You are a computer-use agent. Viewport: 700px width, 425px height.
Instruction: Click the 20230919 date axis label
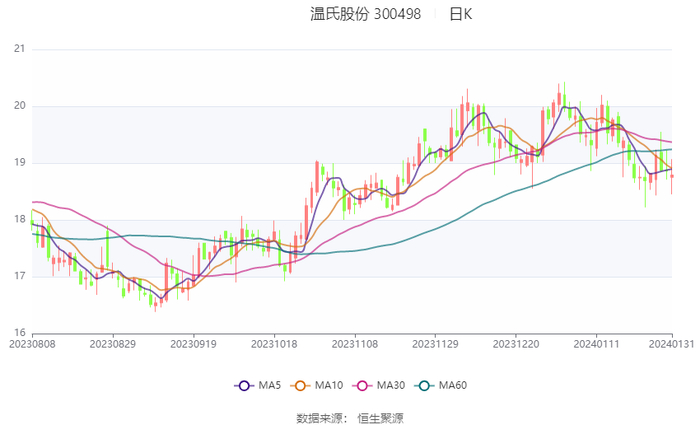[x=193, y=344]
